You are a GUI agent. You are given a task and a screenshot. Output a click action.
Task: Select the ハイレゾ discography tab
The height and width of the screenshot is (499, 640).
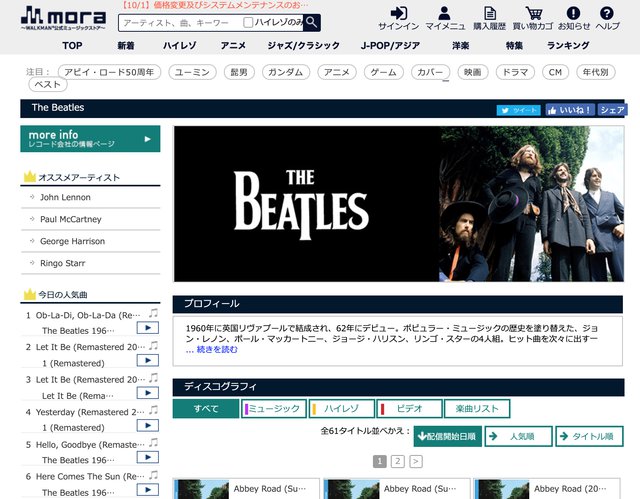coord(340,409)
